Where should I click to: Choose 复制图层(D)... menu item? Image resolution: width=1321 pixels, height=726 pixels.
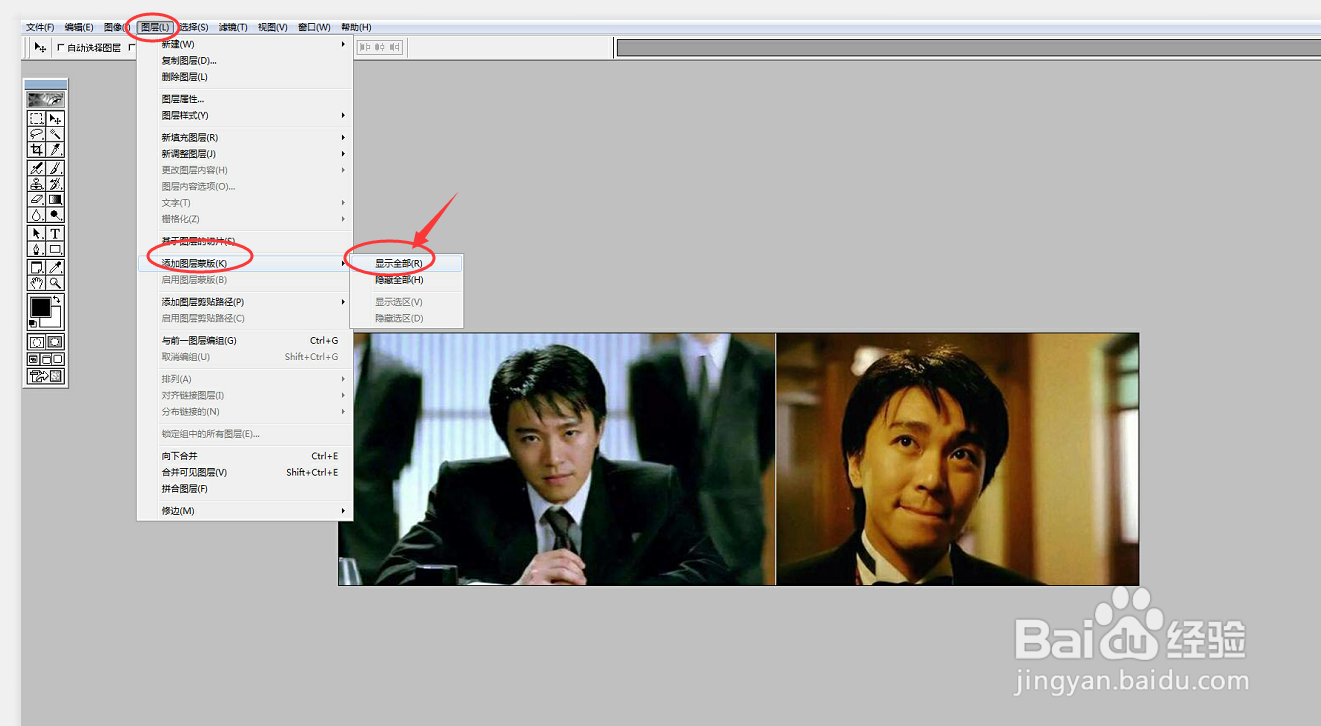(x=245, y=60)
